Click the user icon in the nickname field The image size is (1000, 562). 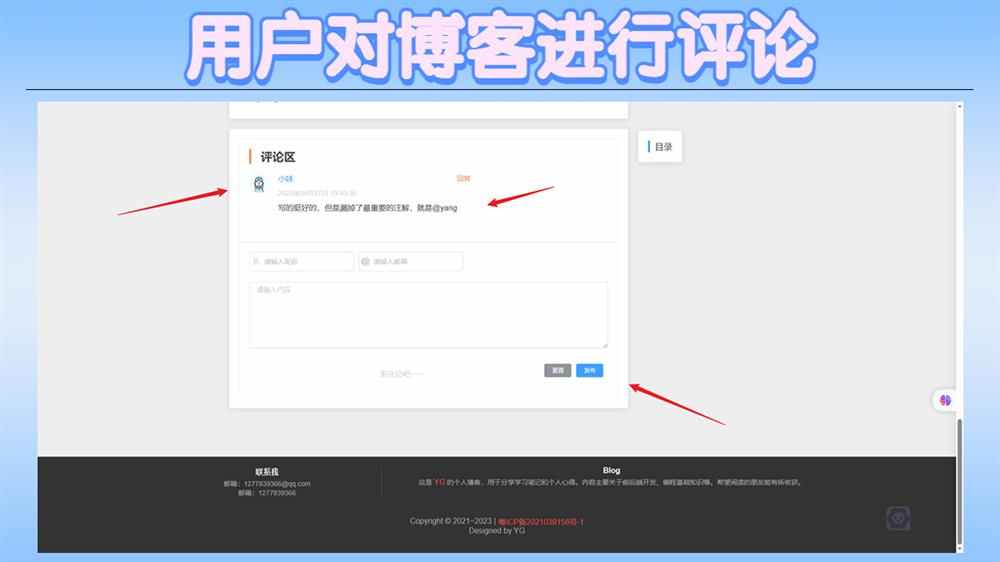(256, 262)
